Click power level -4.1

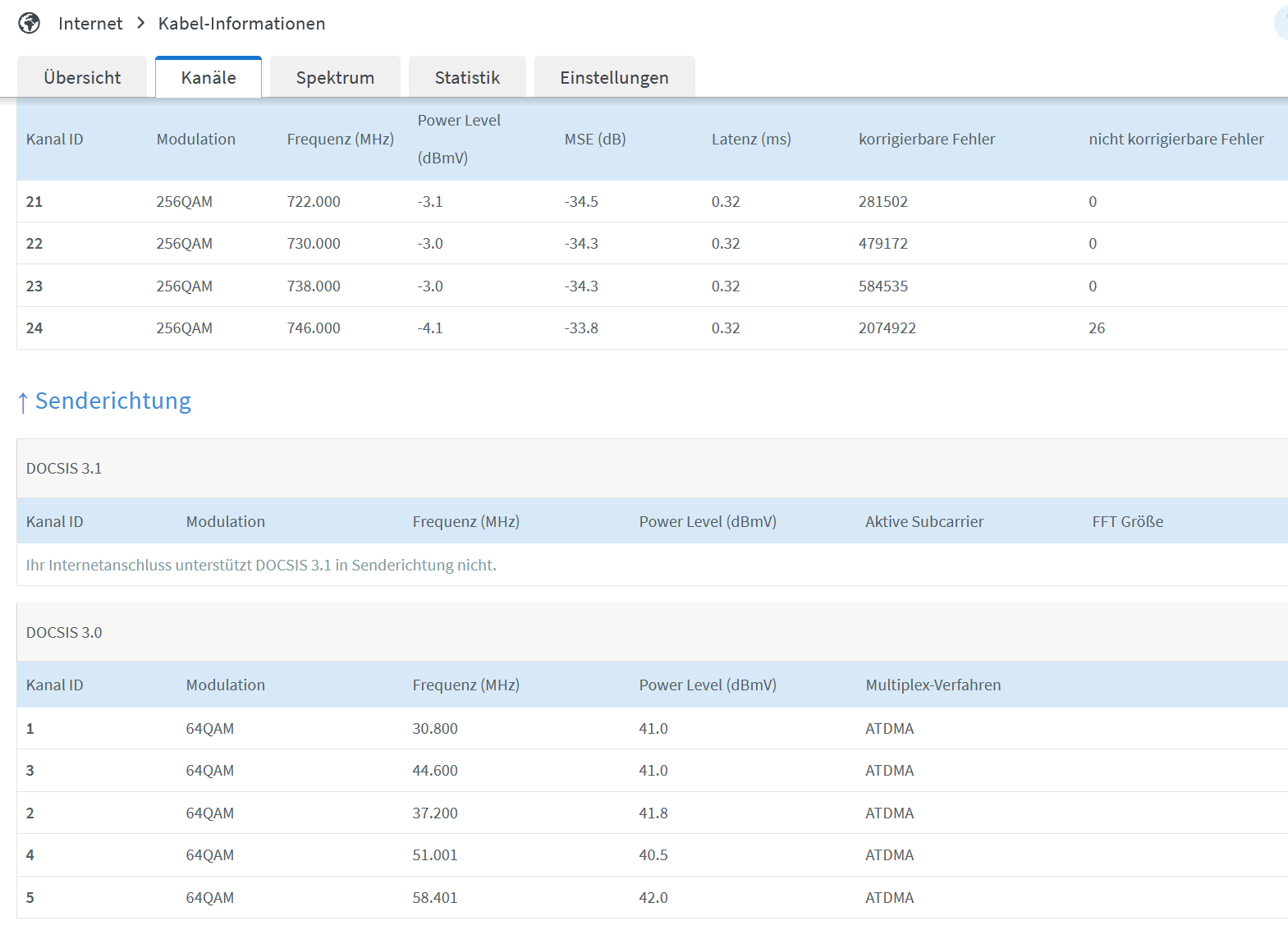tap(430, 328)
